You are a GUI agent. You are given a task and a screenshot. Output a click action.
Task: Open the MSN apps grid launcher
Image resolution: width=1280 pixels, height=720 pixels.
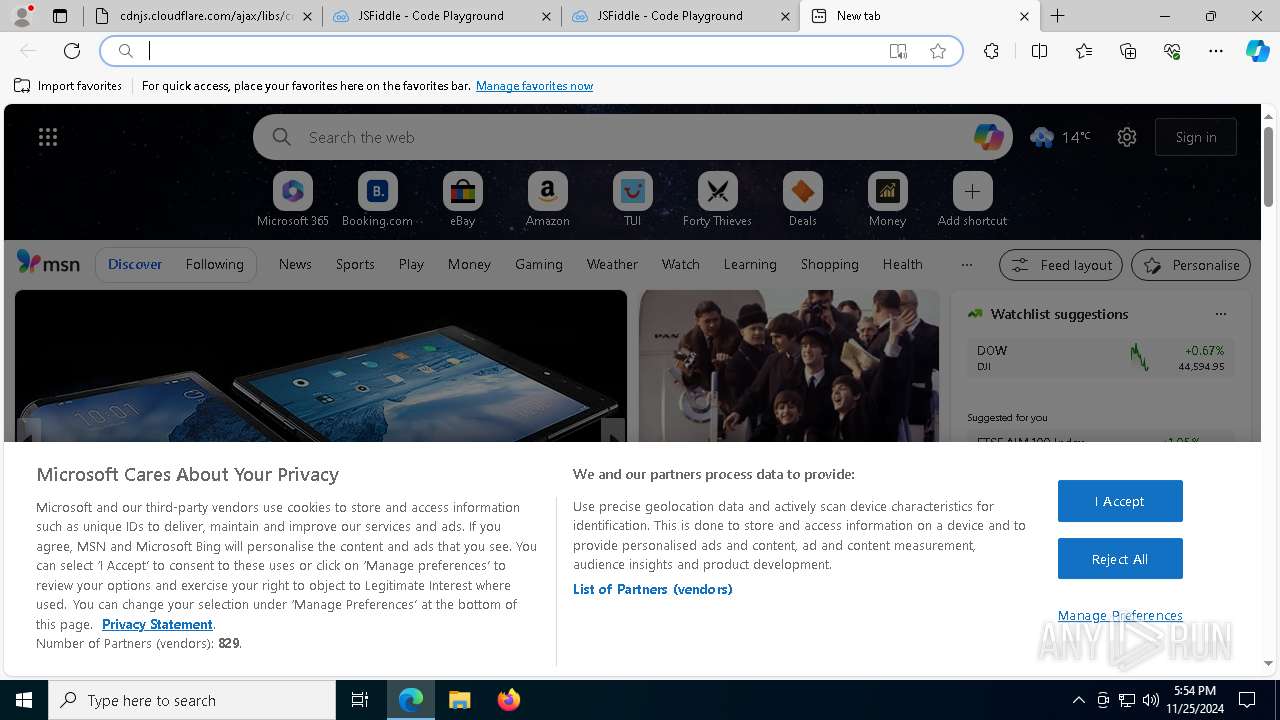[48, 137]
